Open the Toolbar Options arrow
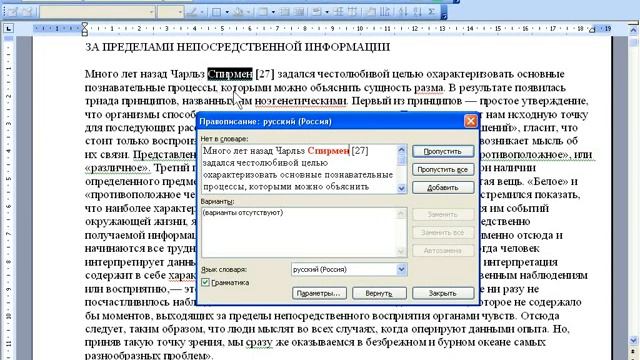 [x=444, y=13]
